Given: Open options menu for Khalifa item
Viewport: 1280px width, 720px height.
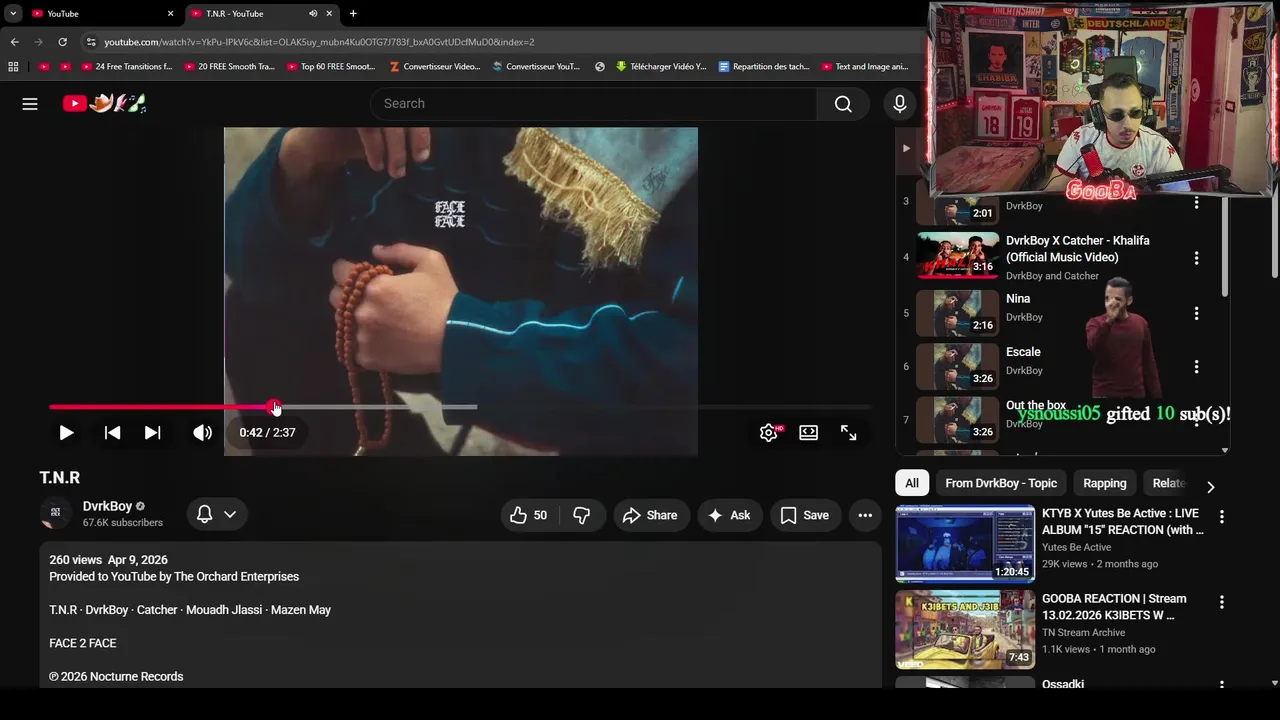Looking at the screenshot, I should point(1196,258).
